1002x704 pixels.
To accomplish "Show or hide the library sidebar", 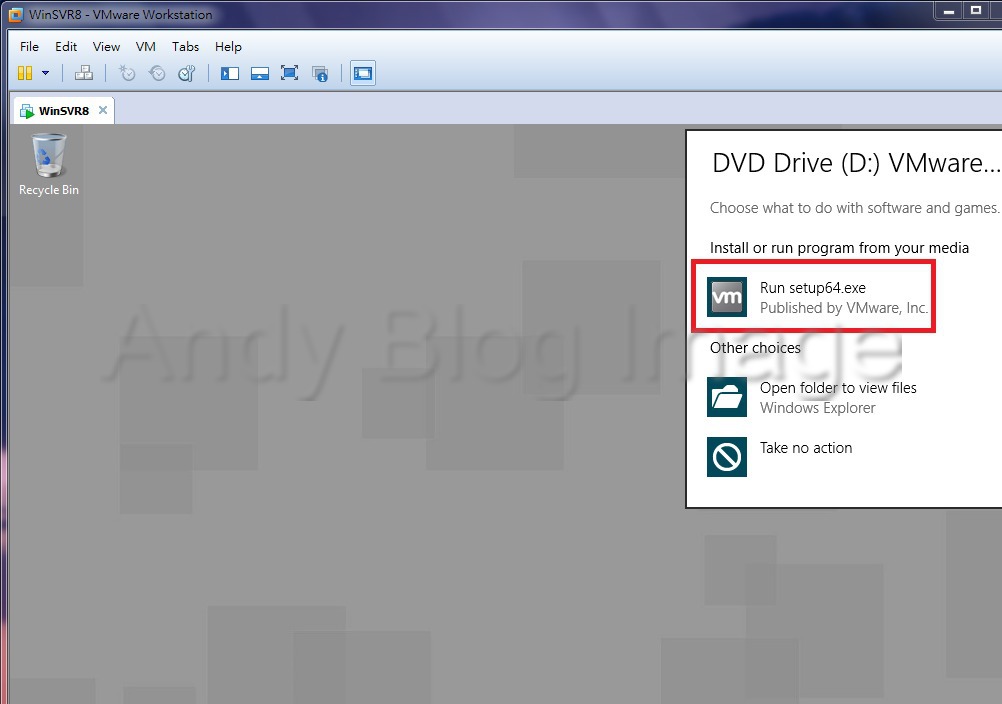I will (230, 73).
